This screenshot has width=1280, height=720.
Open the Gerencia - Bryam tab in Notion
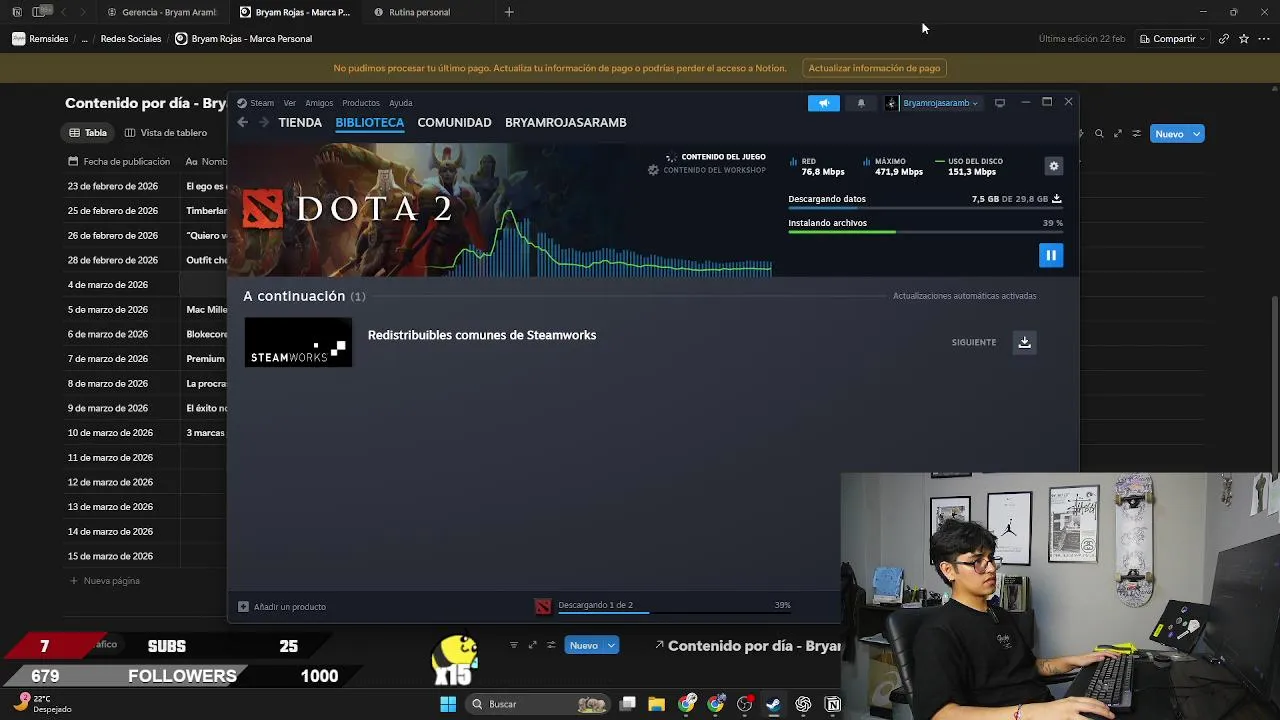[161, 12]
